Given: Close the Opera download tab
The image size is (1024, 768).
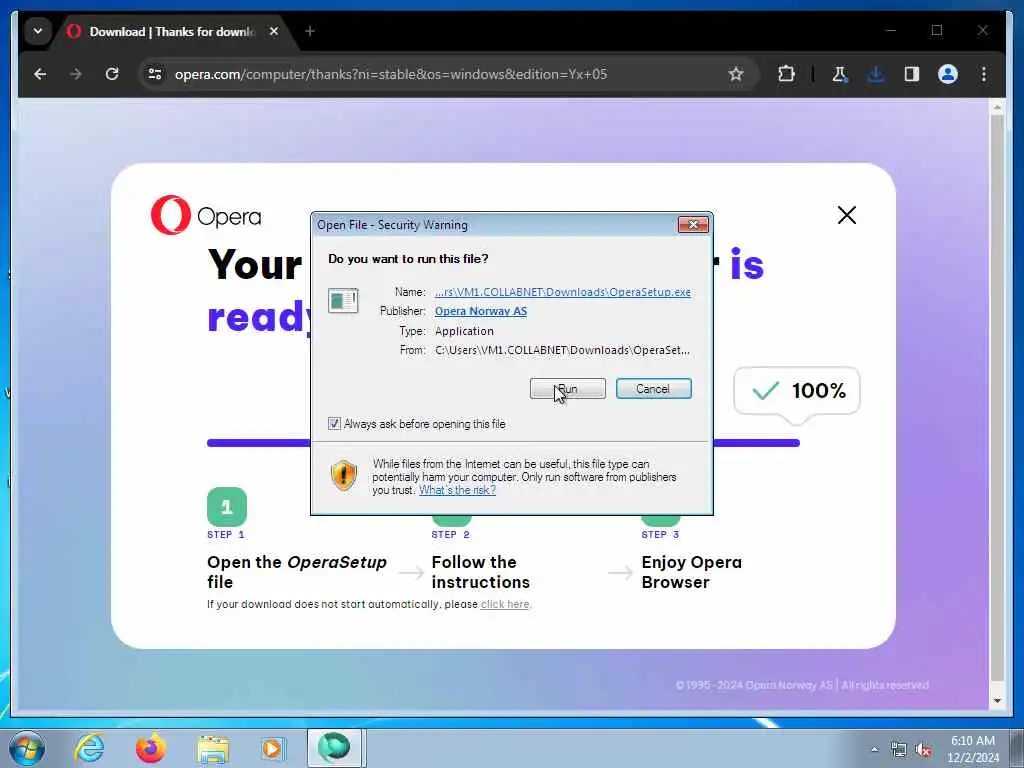Looking at the screenshot, I should [x=274, y=31].
